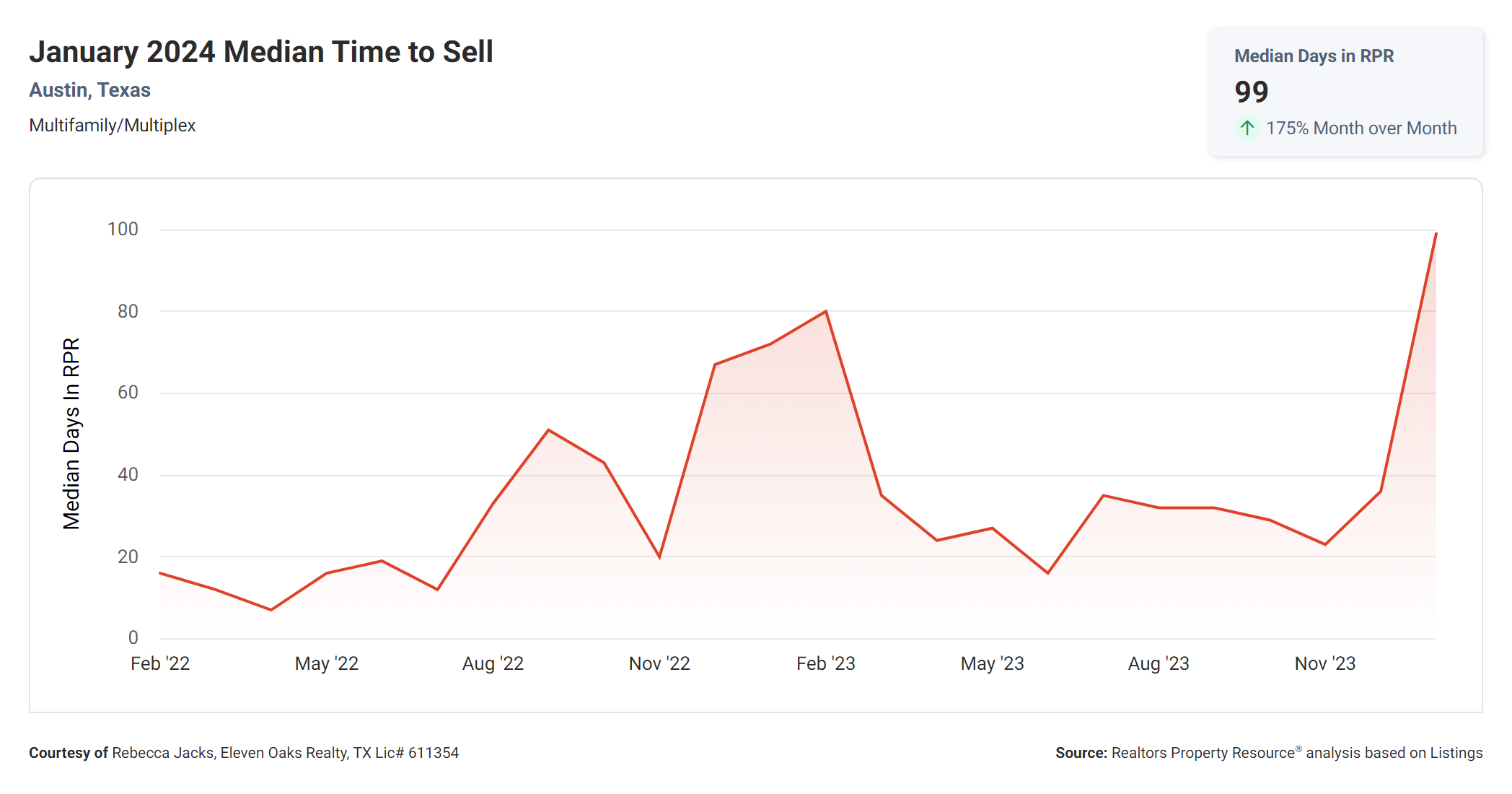
Task: Click the "January 2024 Median Time to Sell" title
Action: click(x=261, y=52)
